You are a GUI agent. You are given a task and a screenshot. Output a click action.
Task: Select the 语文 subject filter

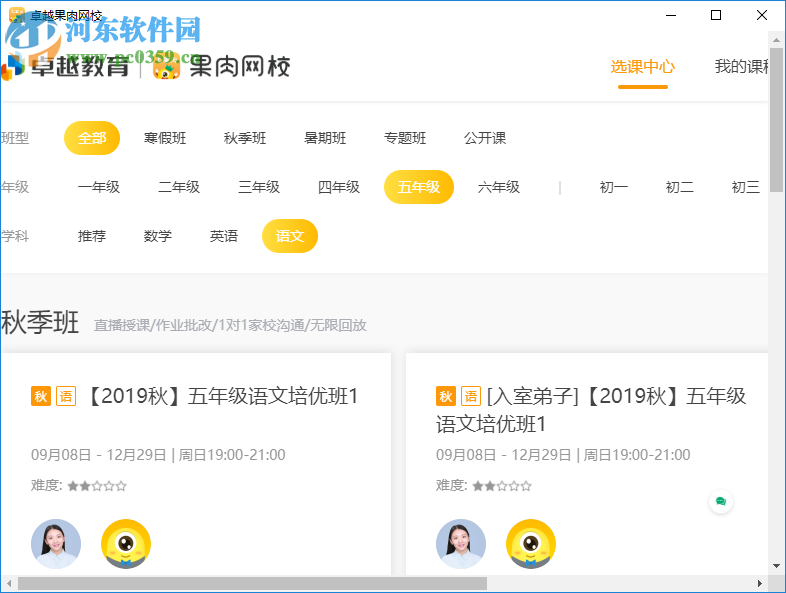click(290, 236)
